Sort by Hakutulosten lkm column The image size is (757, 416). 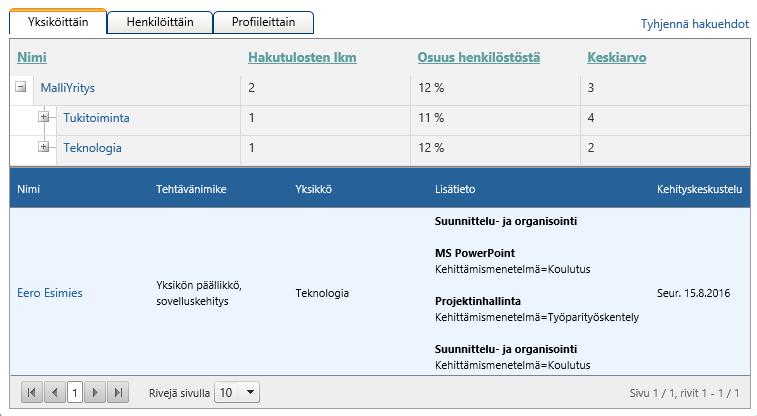coord(302,57)
